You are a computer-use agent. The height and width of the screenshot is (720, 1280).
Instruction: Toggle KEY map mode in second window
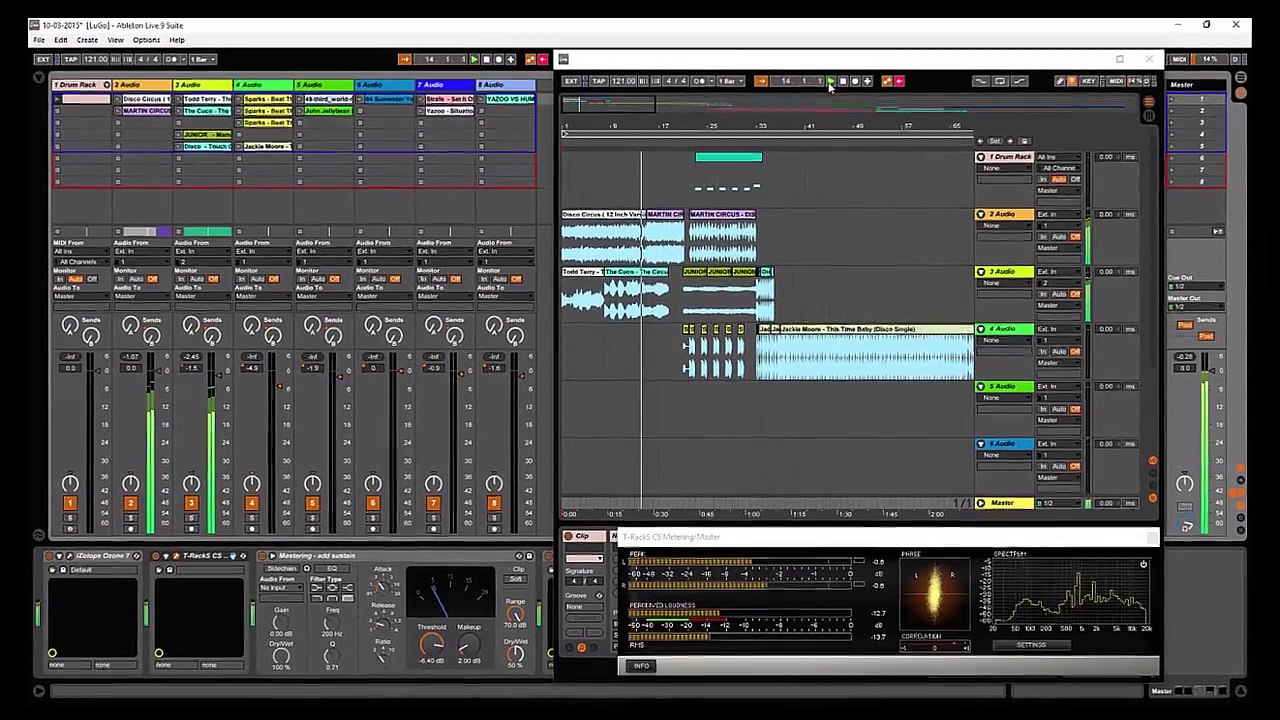click(x=1090, y=82)
